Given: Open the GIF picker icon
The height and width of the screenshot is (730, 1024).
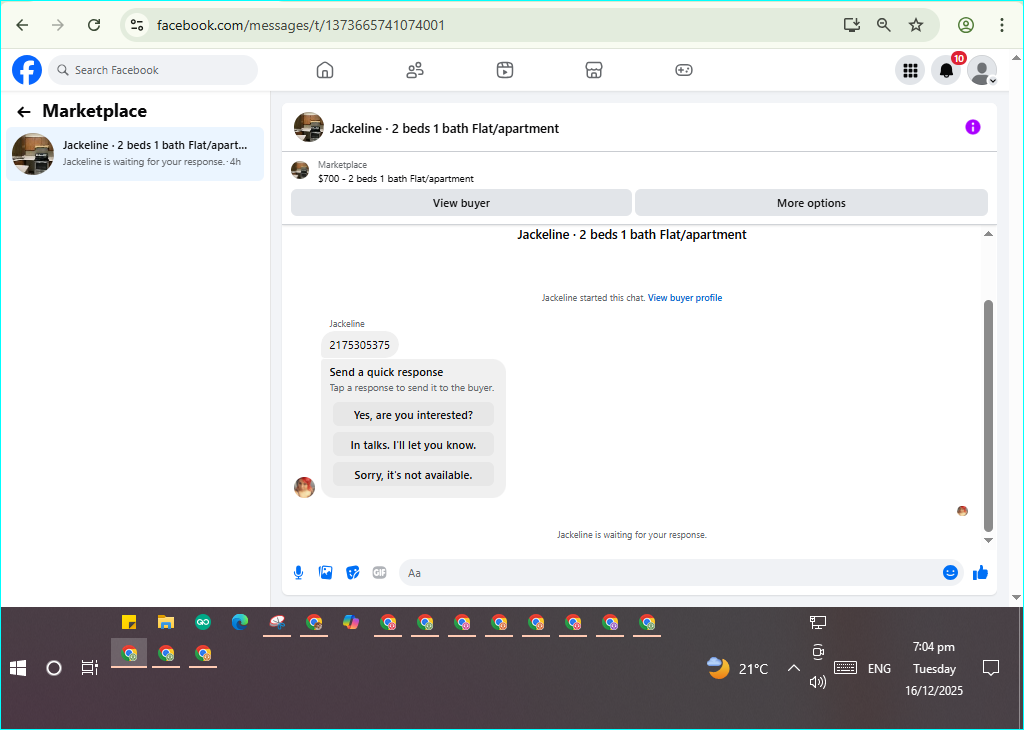Looking at the screenshot, I should click(379, 573).
